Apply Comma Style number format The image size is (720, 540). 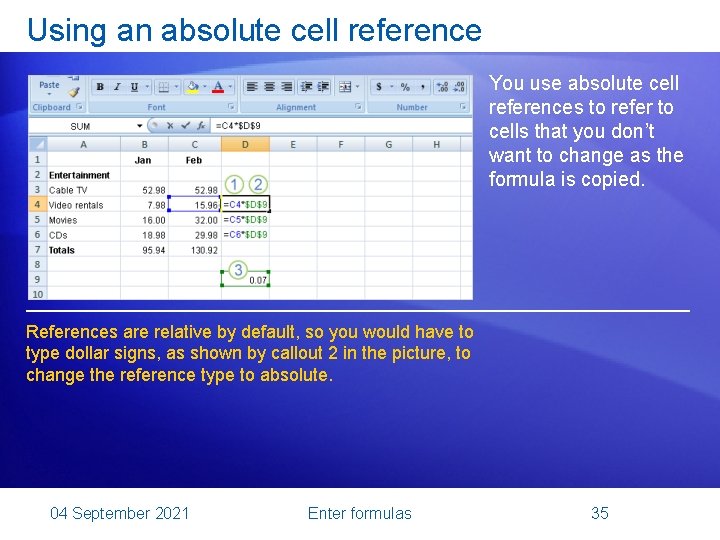pos(422,87)
